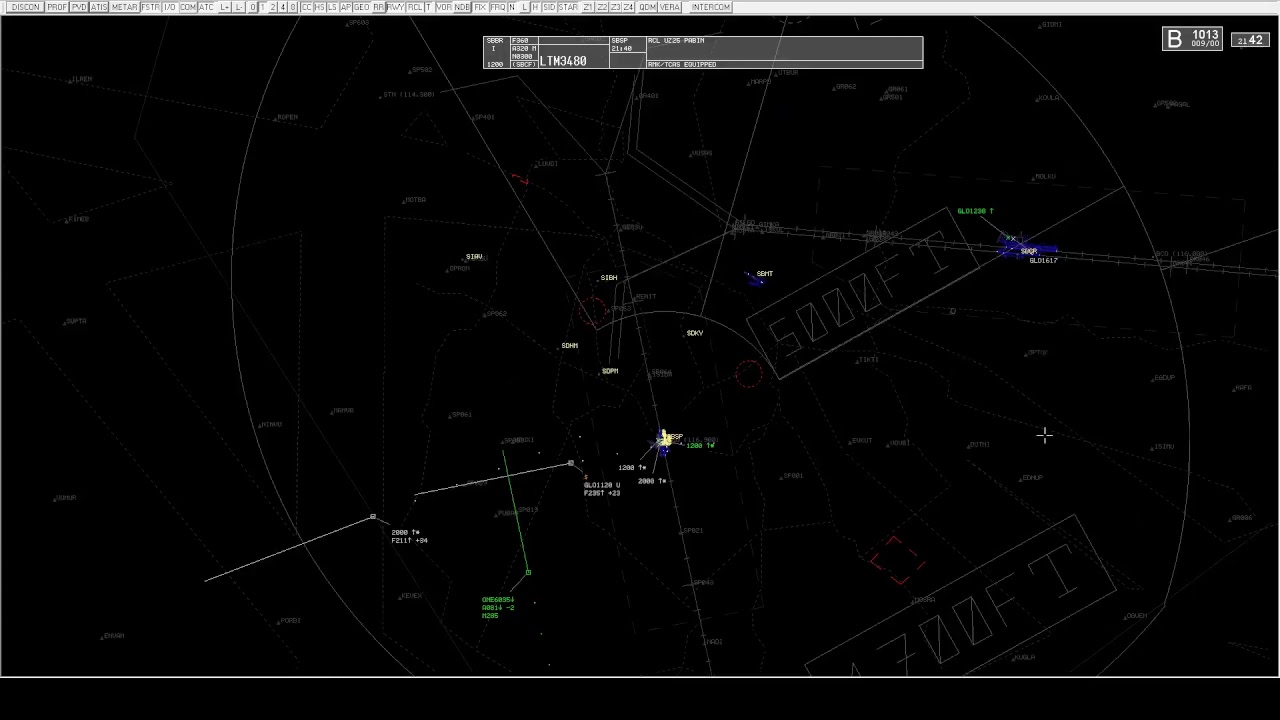Toggle the STAR display button
This screenshot has height=720, width=1280.
pos(568,7)
